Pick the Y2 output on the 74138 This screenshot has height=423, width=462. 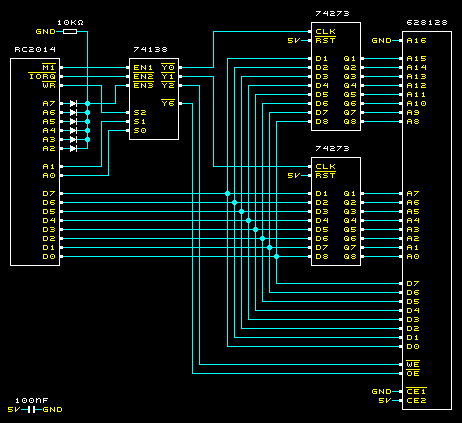click(x=168, y=85)
